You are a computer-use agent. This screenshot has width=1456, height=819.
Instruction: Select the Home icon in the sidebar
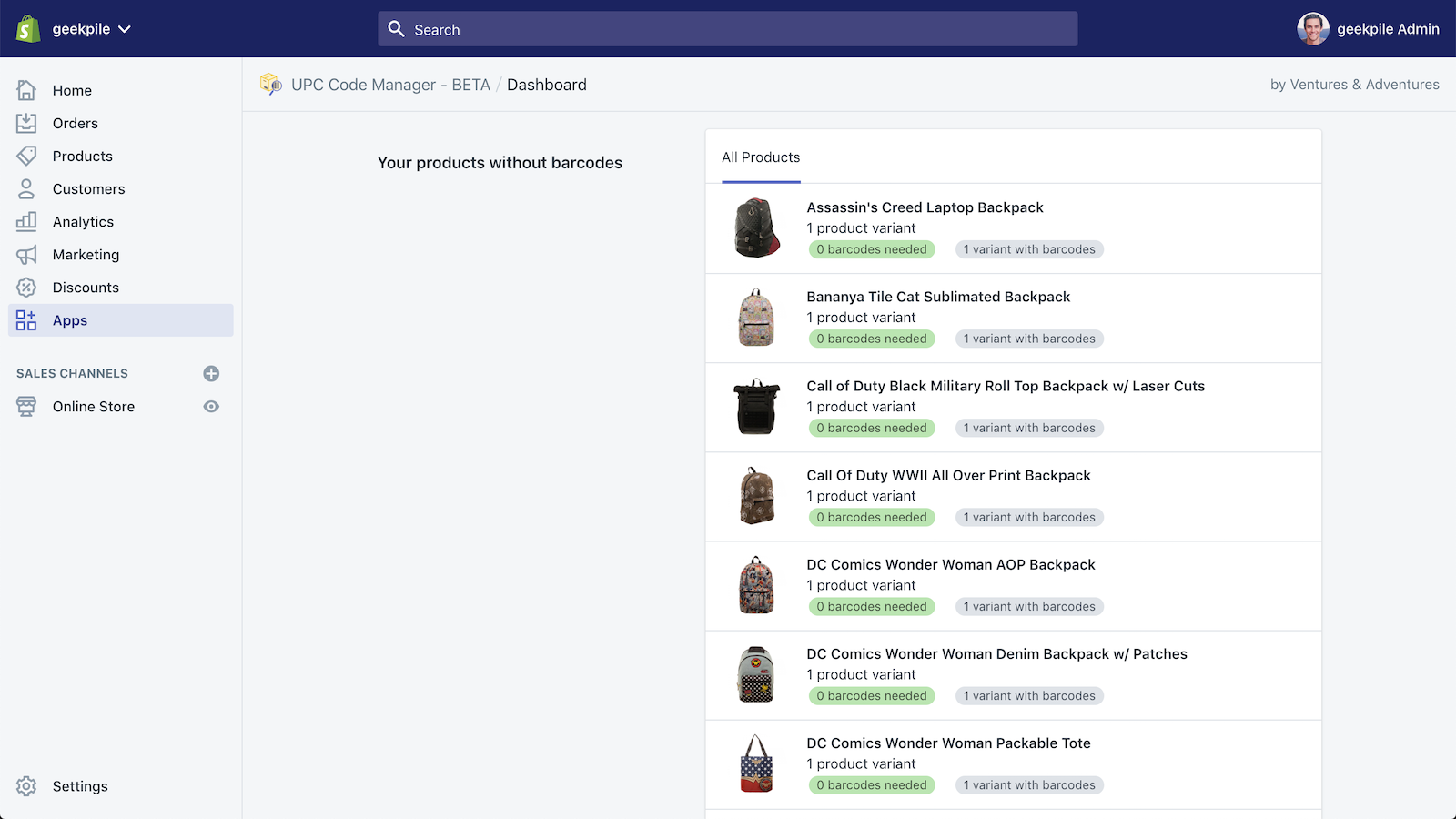[x=26, y=90]
